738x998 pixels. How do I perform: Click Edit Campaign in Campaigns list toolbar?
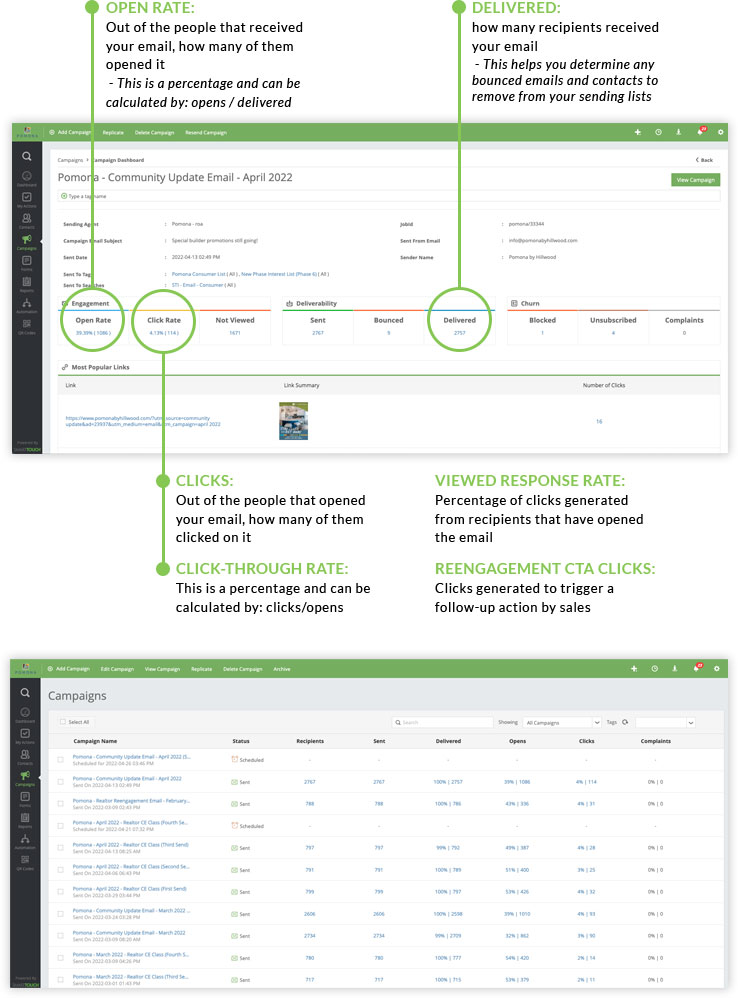[117, 669]
